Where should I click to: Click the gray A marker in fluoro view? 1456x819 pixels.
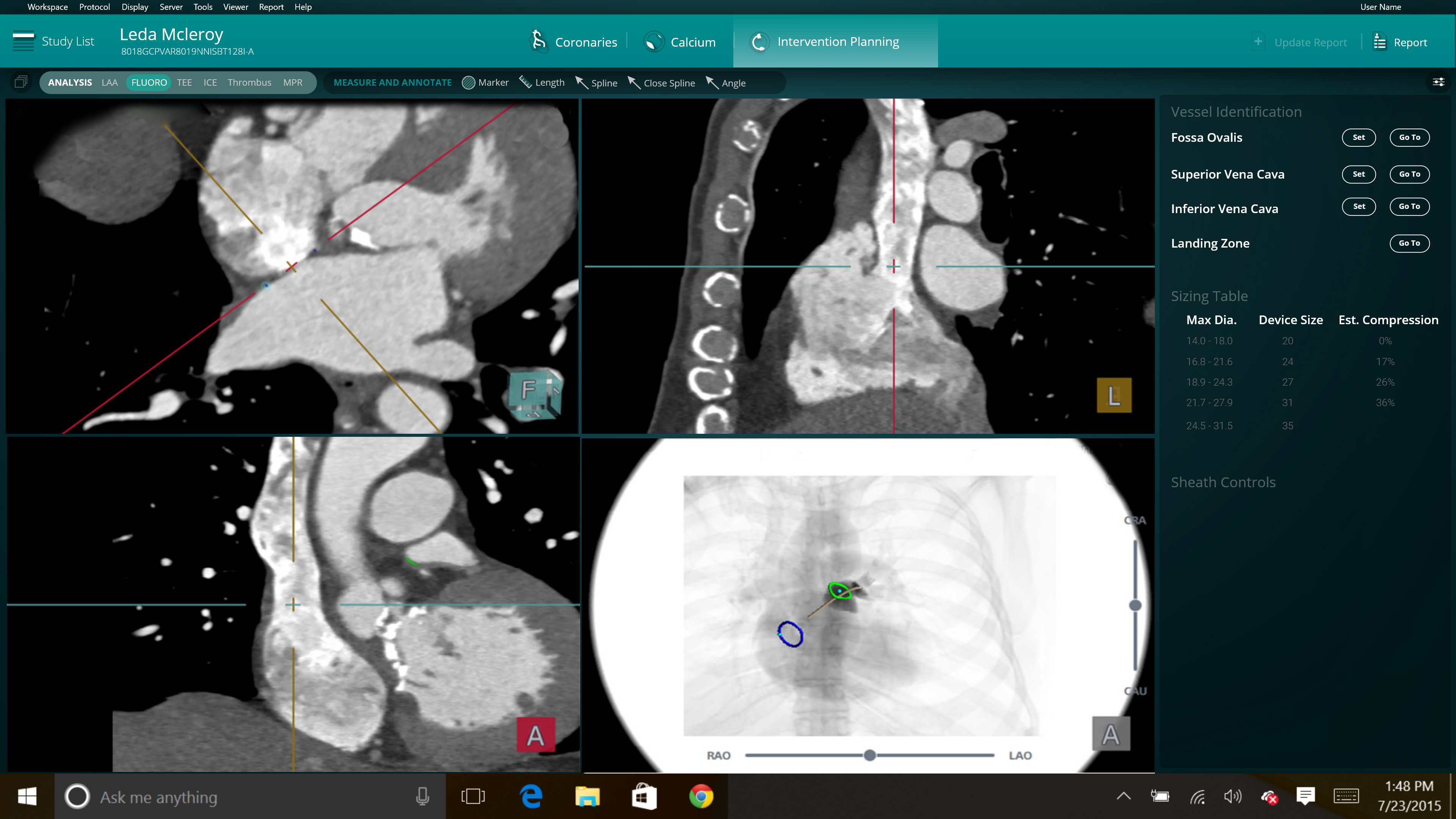1111,734
